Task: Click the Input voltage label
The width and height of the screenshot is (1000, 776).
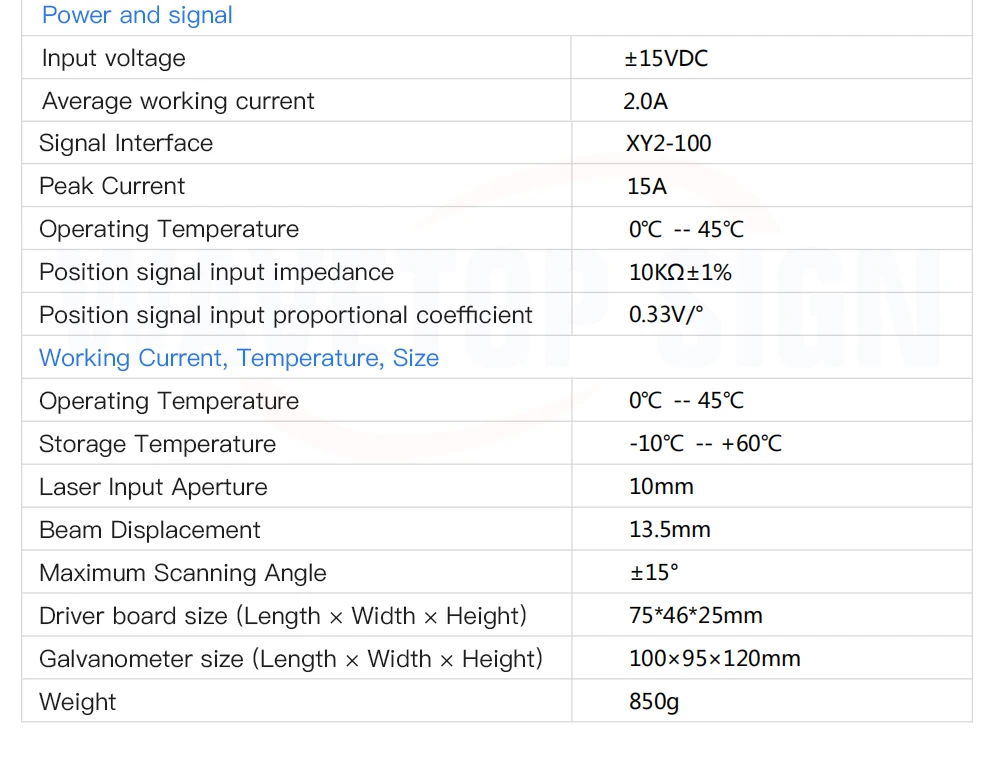Action: coord(113,58)
